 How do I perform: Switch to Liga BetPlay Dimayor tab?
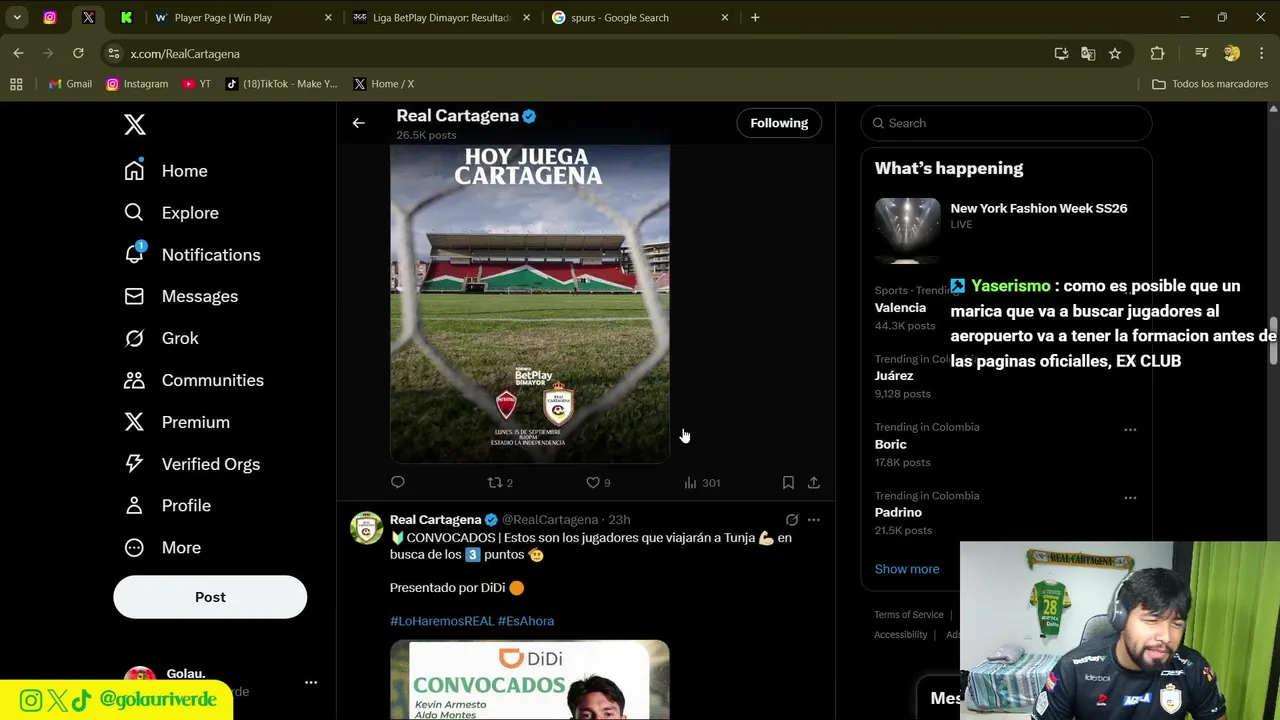coord(443,18)
